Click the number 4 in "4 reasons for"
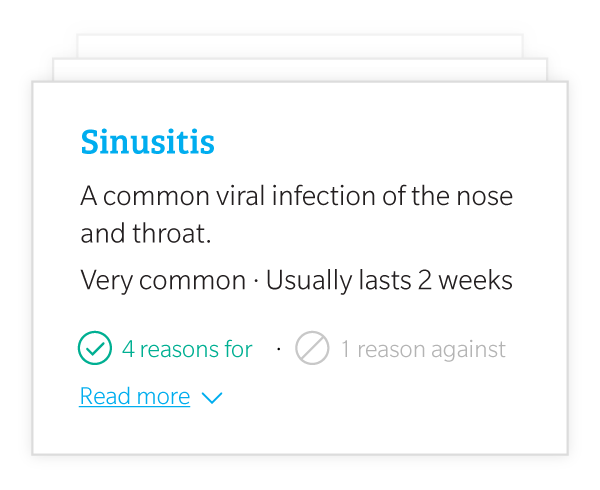 pyautogui.click(x=128, y=349)
